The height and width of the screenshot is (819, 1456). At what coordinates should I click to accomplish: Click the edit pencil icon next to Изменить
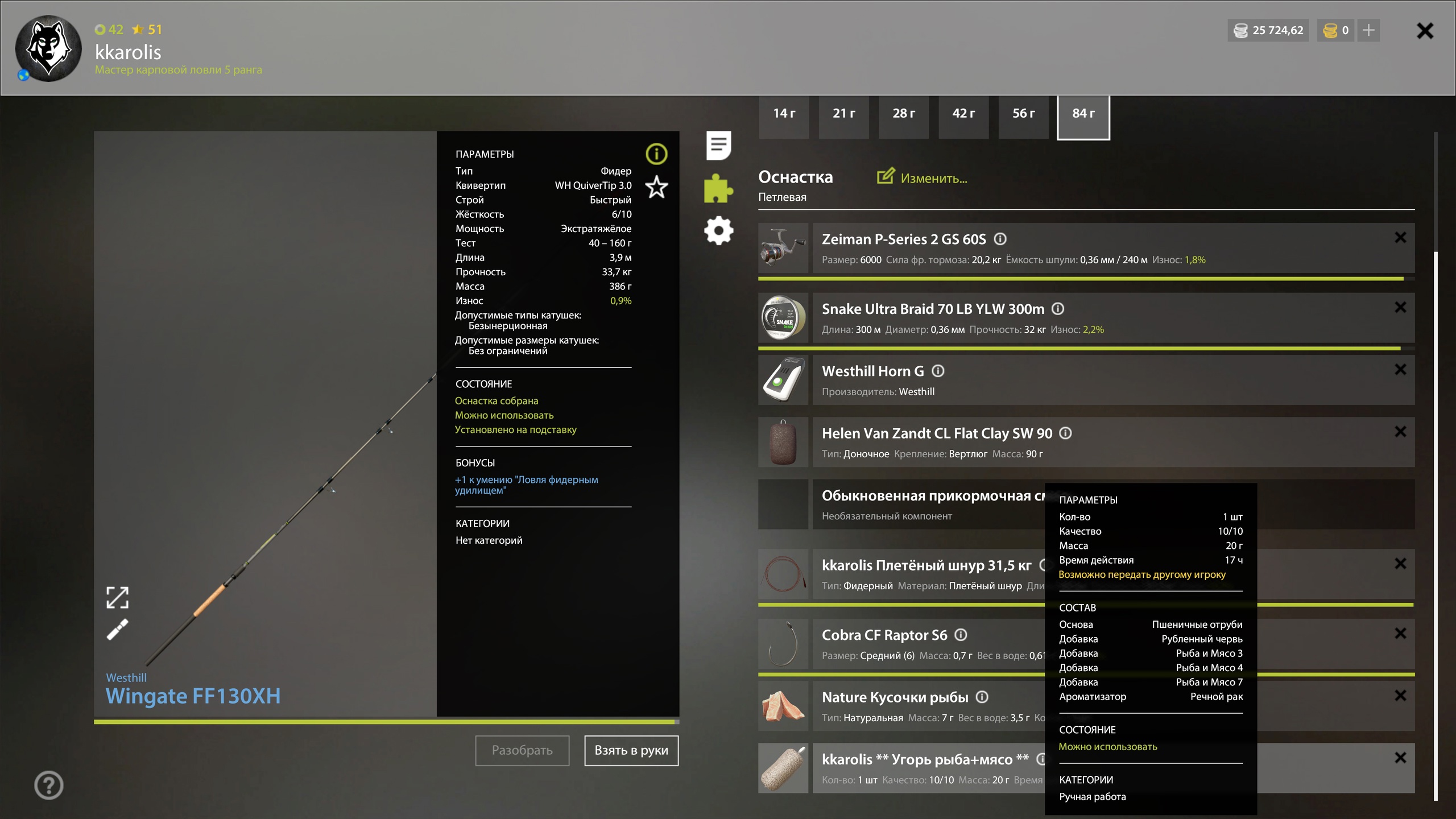pyautogui.click(x=886, y=176)
